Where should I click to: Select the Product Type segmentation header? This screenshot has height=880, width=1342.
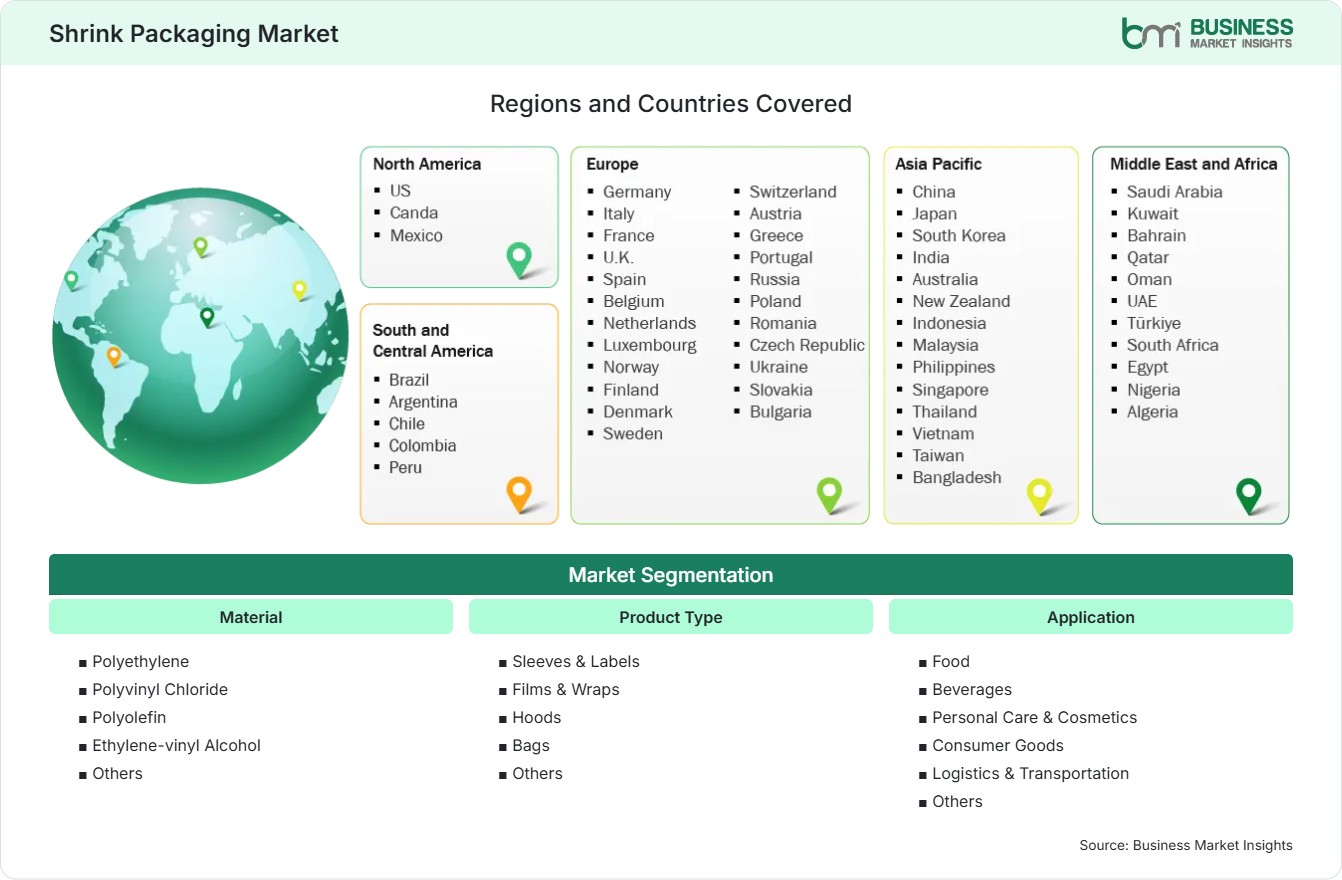[x=671, y=617]
